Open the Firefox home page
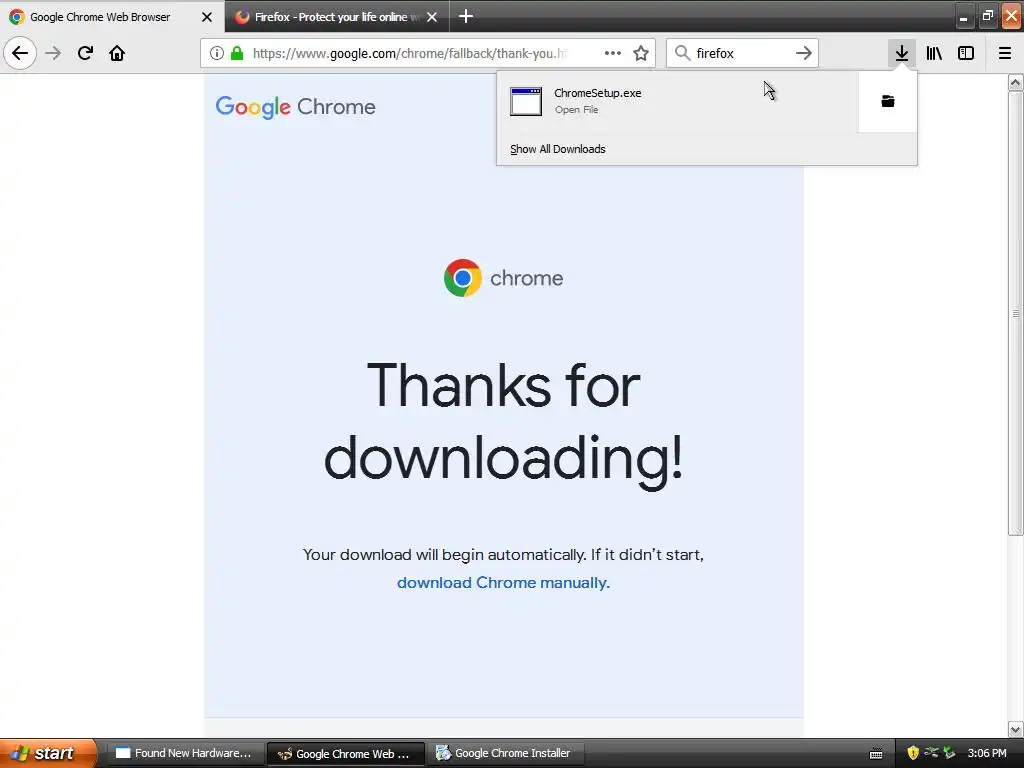The image size is (1024, 768). pos(117,53)
